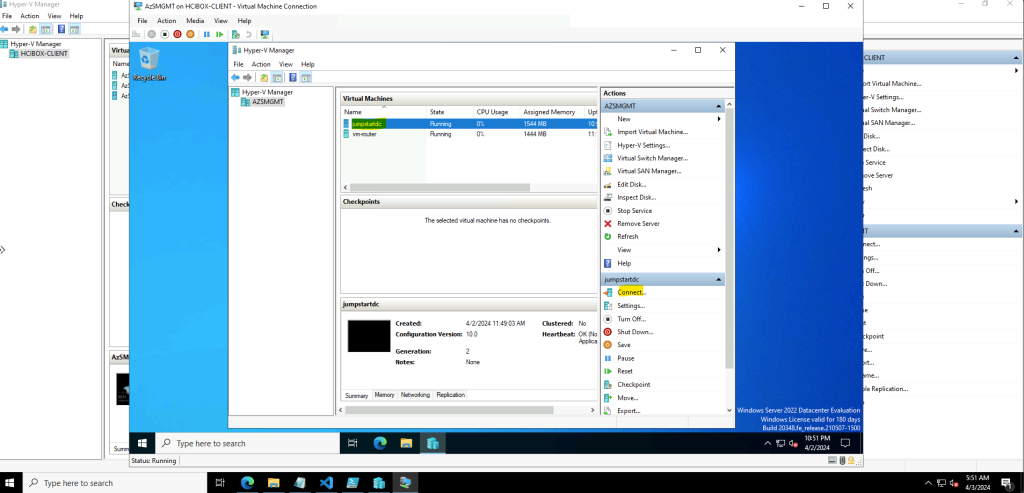Viewport: 1024px width, 493px height.
Task: Switch to the Memory tab
Action: click(384, 395)
